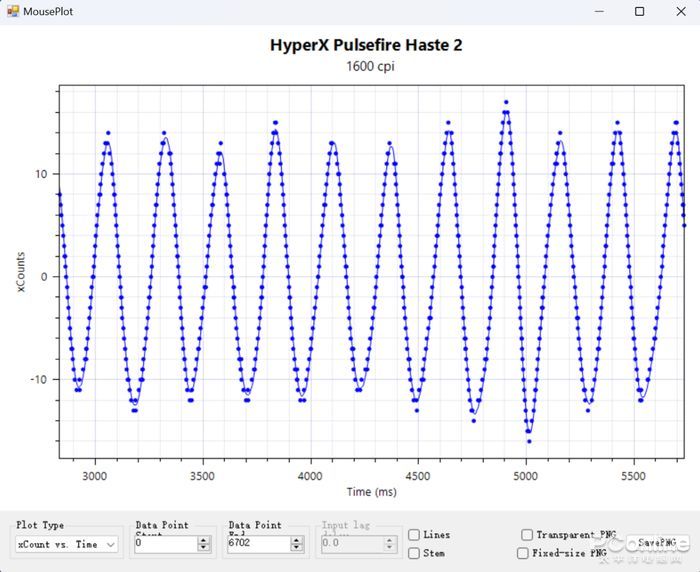Screen dimensions: 700x572
Task: Click the 1600 cpi subtitle
Action: (x=370, y=66)
